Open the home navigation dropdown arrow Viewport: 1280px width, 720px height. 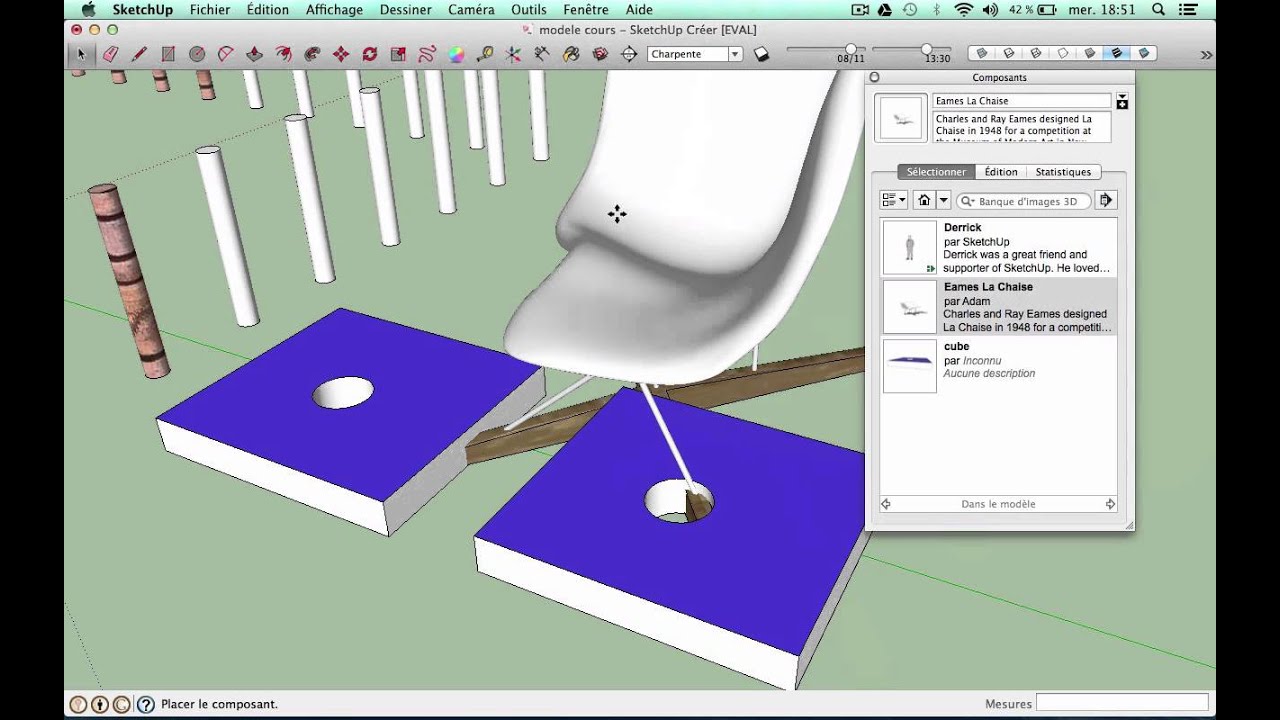[x=943, y=200]
